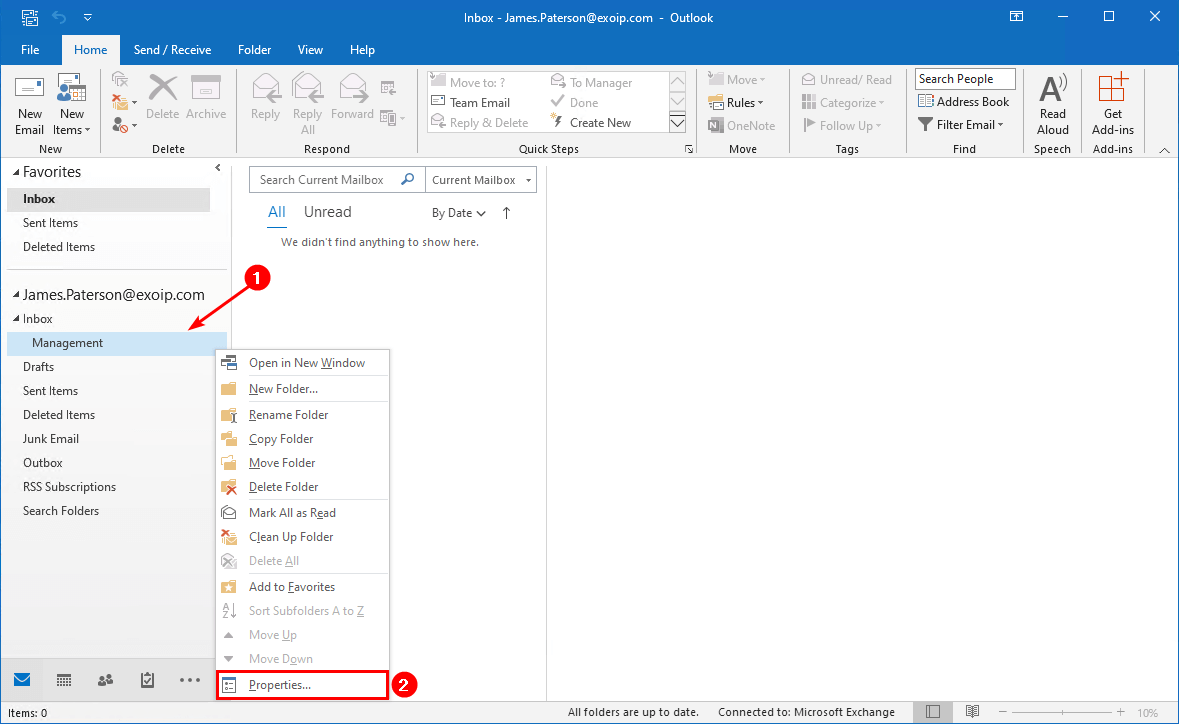Image resolution: width=1179 pixels, height=724 pixels.
Task: Create a New Email
Action: point(29,100)
